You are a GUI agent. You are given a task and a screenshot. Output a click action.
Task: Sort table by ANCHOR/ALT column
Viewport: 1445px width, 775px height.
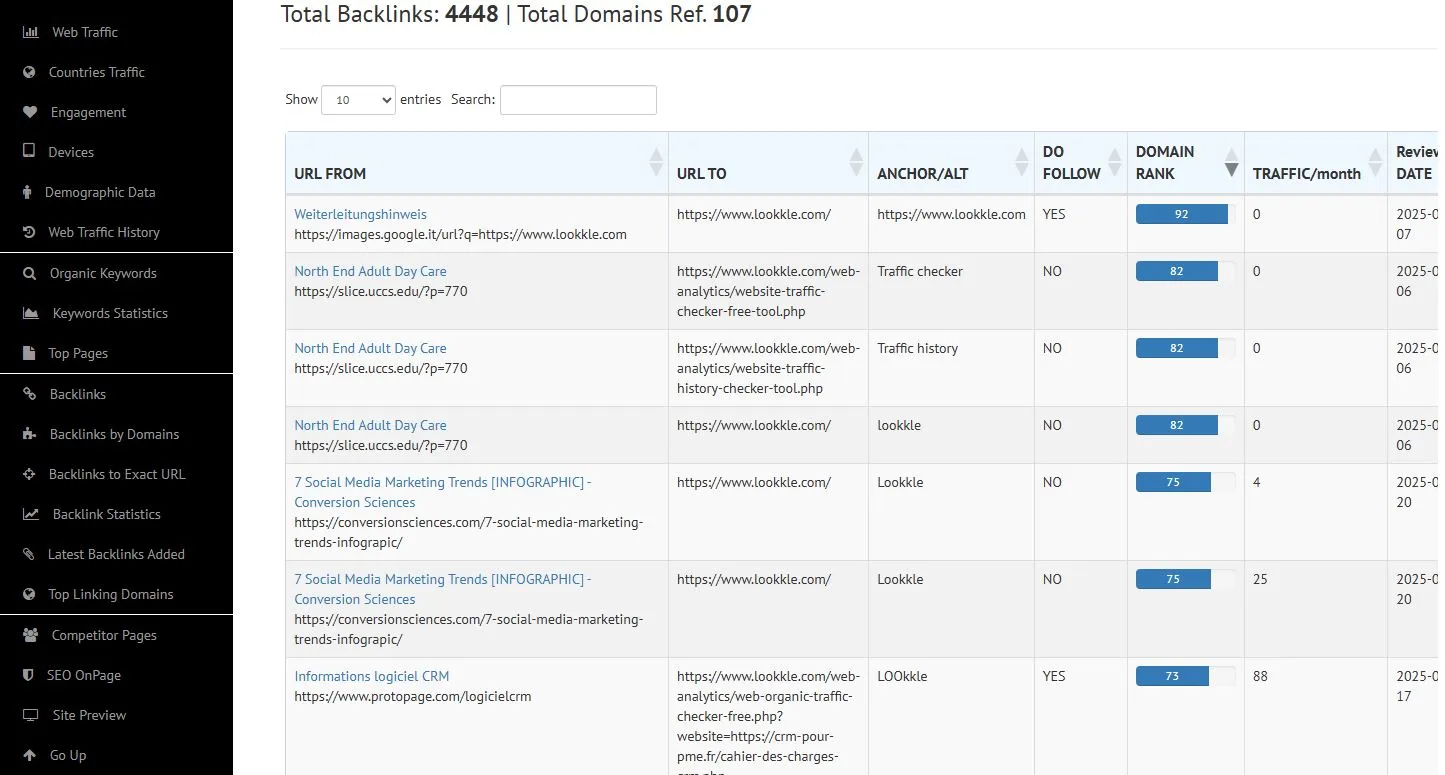click(952, 163)
